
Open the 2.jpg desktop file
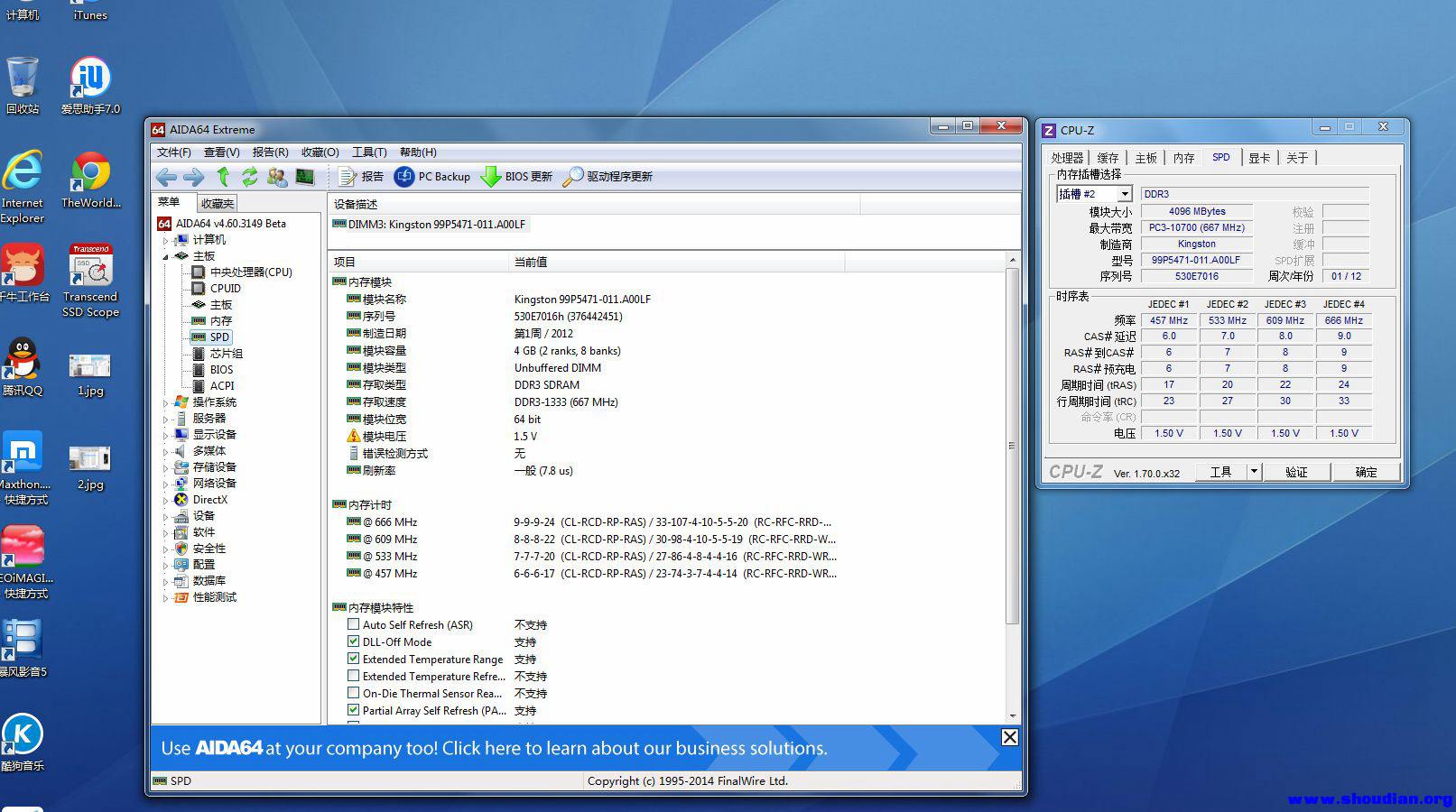pyautogui.click(x=90, y=468)
